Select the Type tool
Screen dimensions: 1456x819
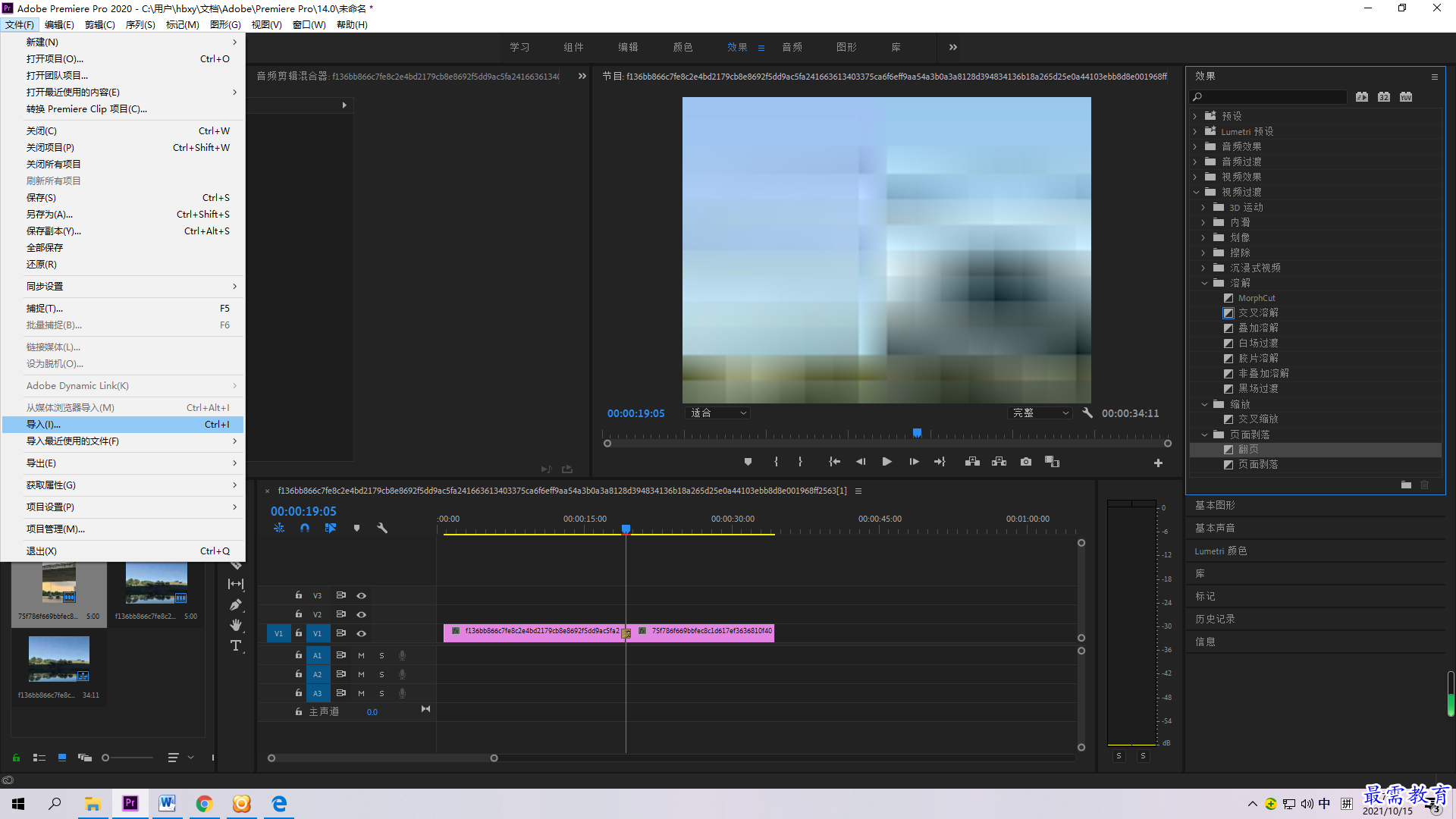[x=236, y=645]
